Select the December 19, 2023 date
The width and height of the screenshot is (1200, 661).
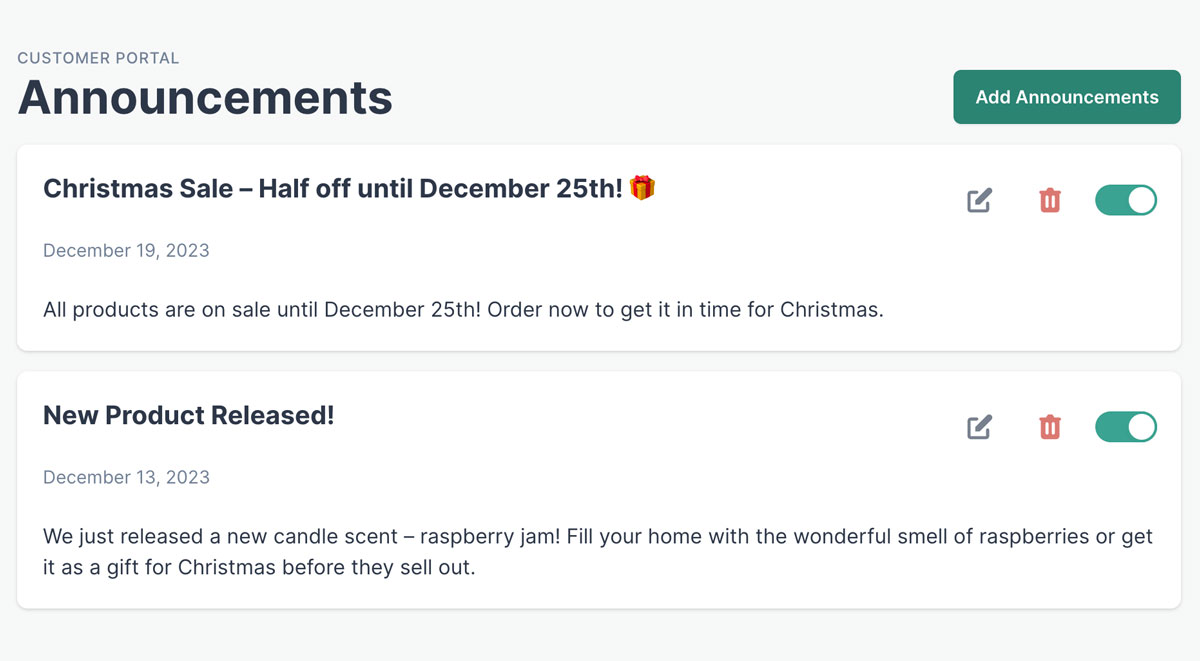coord(126,250)
